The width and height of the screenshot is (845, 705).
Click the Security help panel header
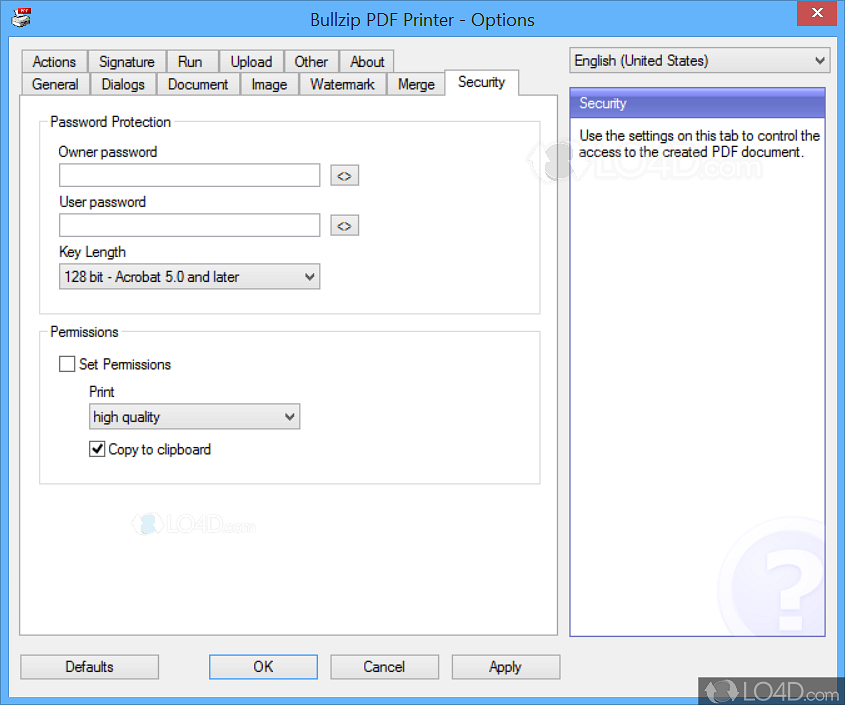pos(697,103)
